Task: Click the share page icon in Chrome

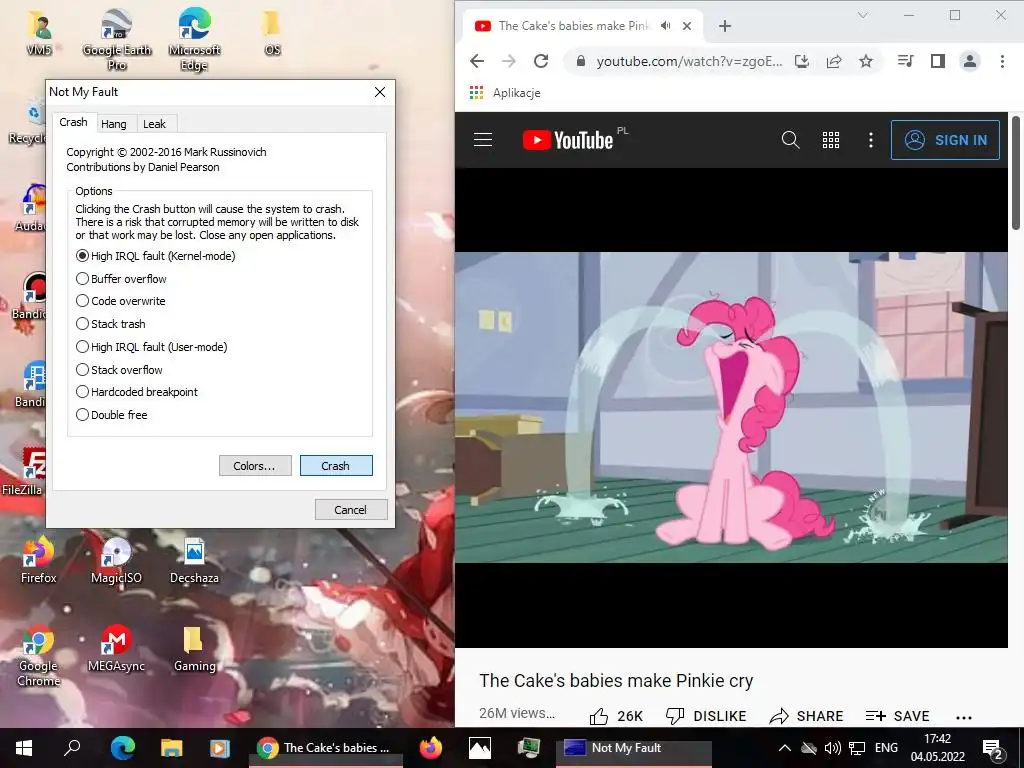Action: click(834, 61)
